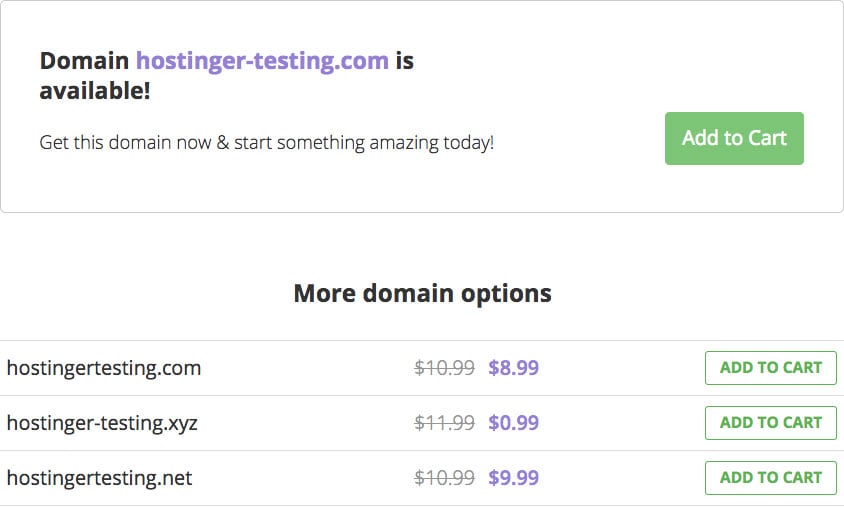
Task: Add hostingertesting.net to cart
Action: [x=770, y=478]
